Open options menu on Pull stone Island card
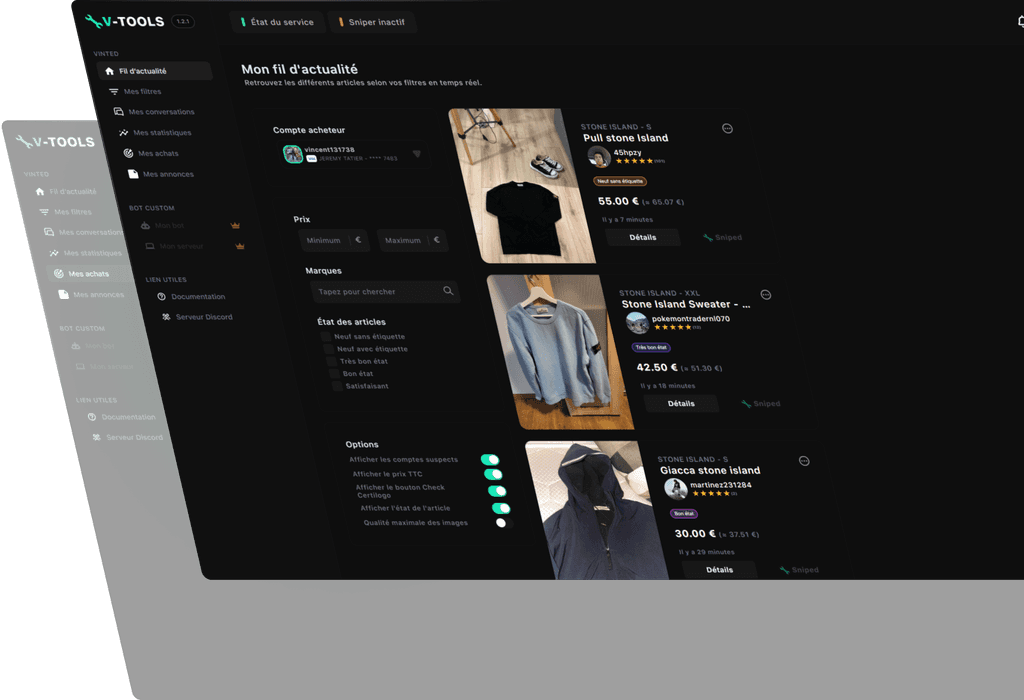1024x700 pixels. 727,129
